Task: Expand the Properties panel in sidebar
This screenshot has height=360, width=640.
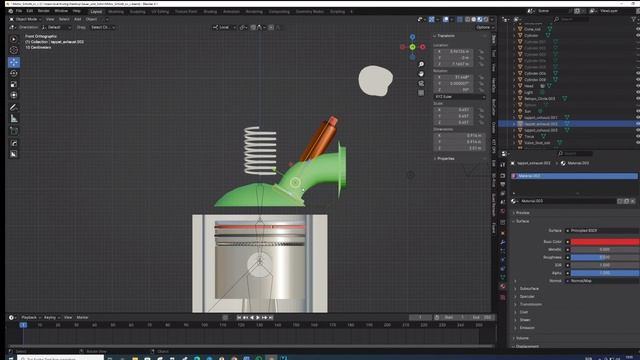Action: click(445, 158)
